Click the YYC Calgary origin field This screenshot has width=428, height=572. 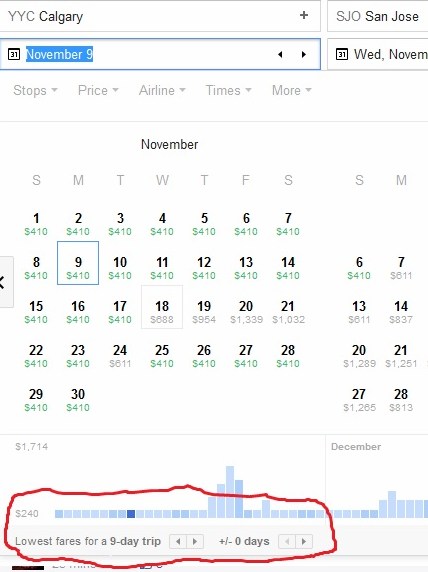coord(160,16)
